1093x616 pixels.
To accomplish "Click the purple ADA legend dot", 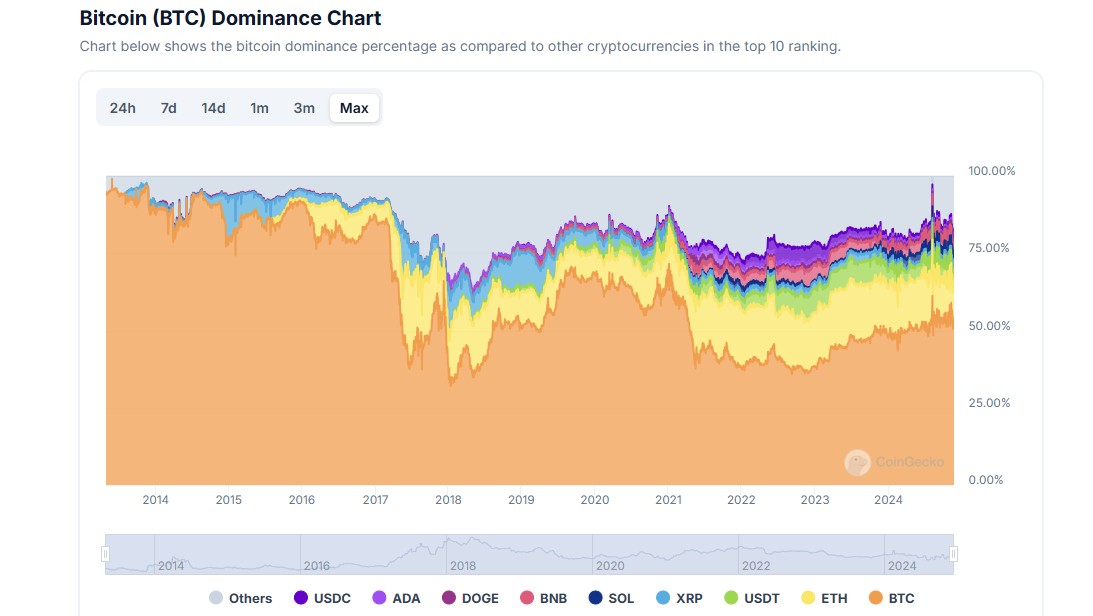I will click(x=381, y=597).
